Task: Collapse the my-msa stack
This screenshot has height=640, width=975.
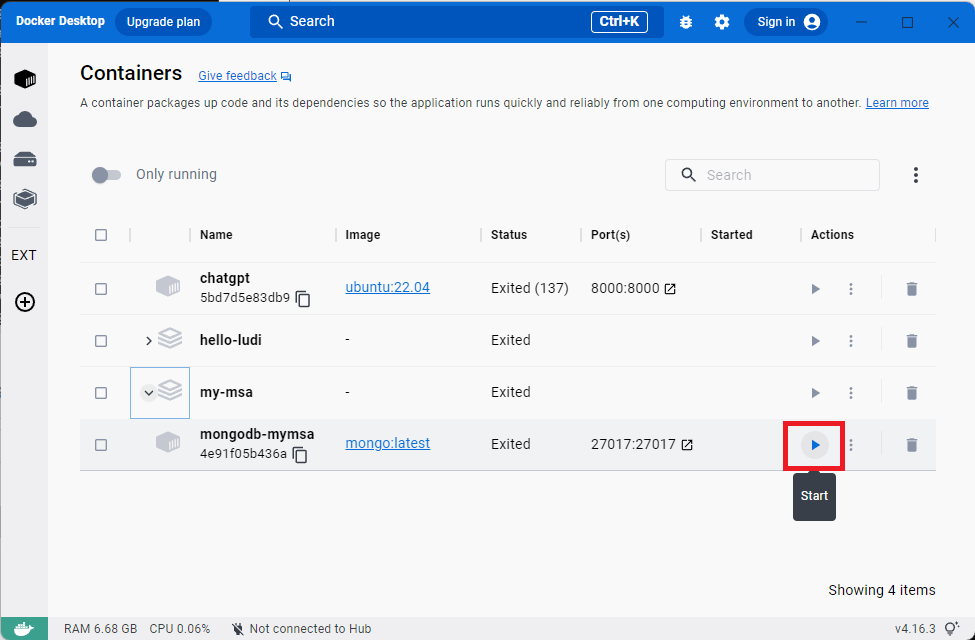Action: point(149,393)
